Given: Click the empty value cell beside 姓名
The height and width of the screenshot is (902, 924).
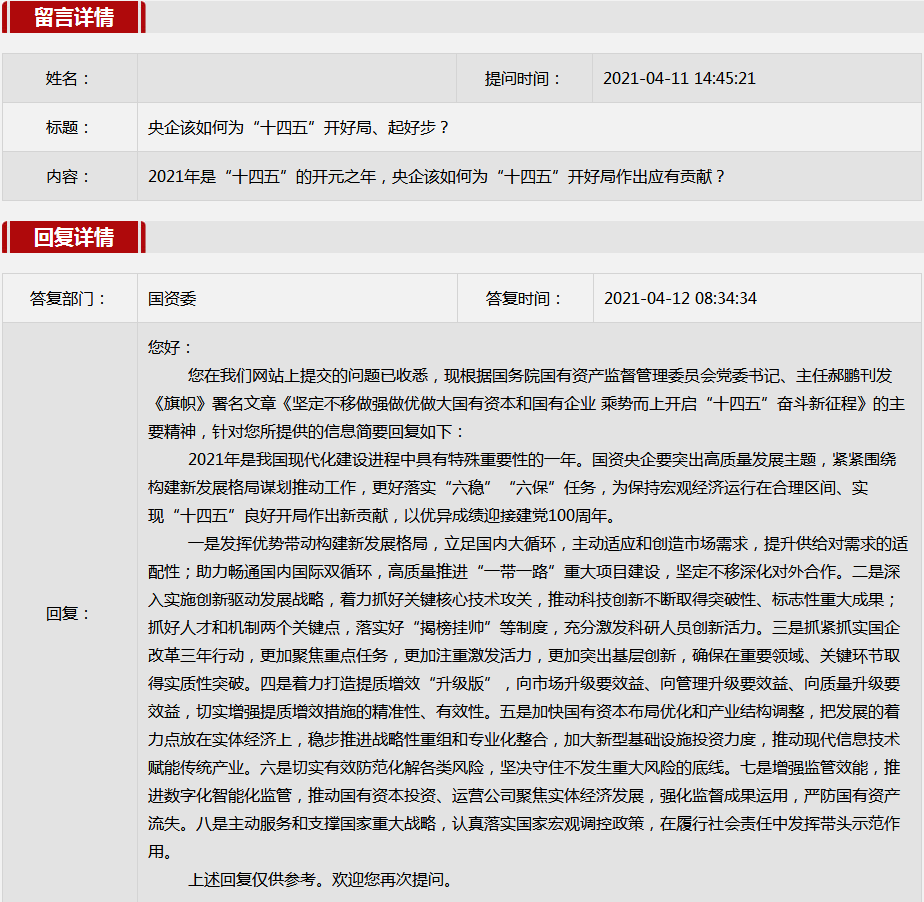Looking at the screenshot, I should pos(297,79).
